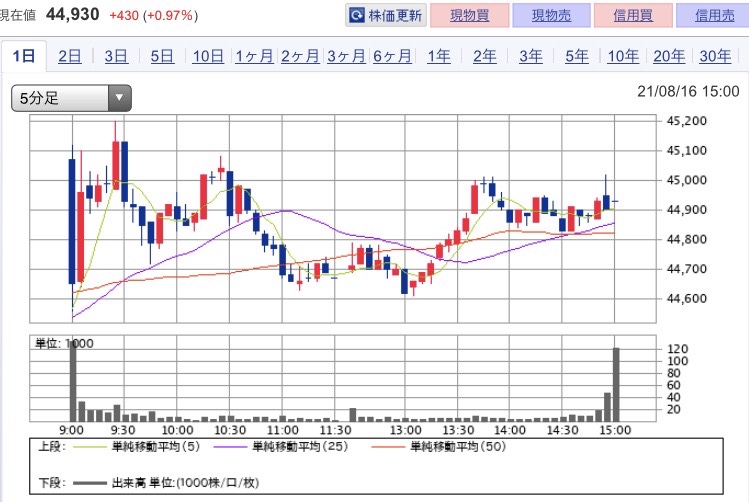Click the 現物買 button
Viewport: 749px width, 502px height.
coord(470,15)
